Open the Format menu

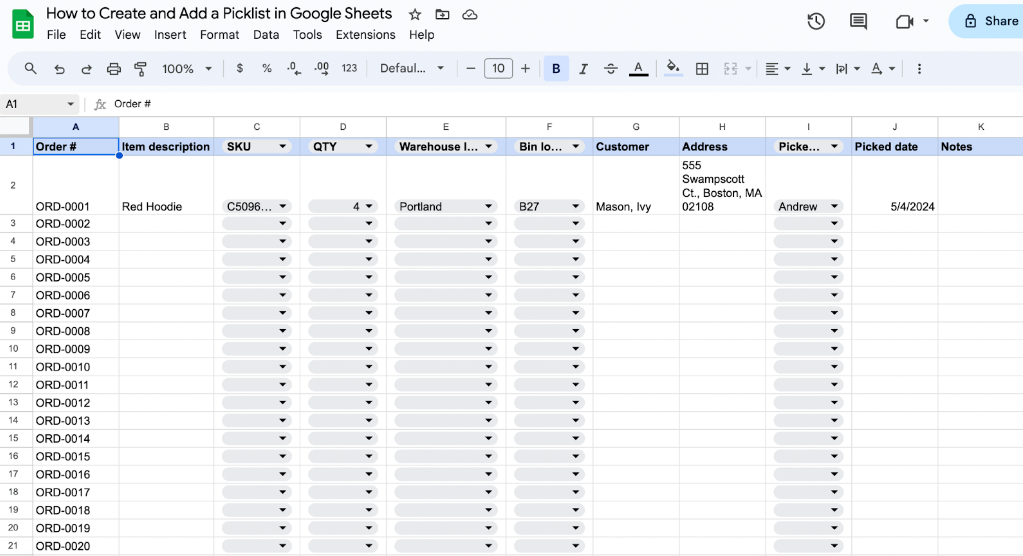click(x=219, y=35)
